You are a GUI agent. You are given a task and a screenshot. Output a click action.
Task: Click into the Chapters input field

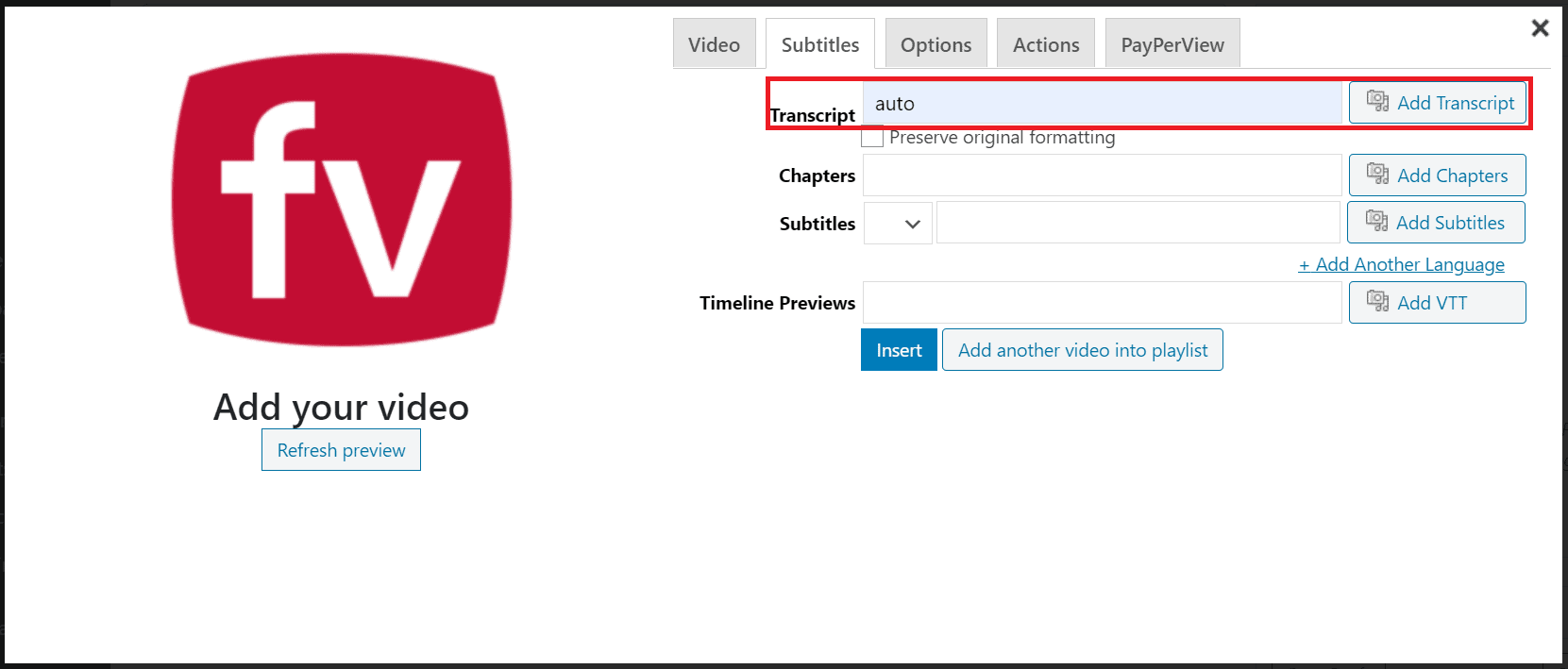(1102, 176)
